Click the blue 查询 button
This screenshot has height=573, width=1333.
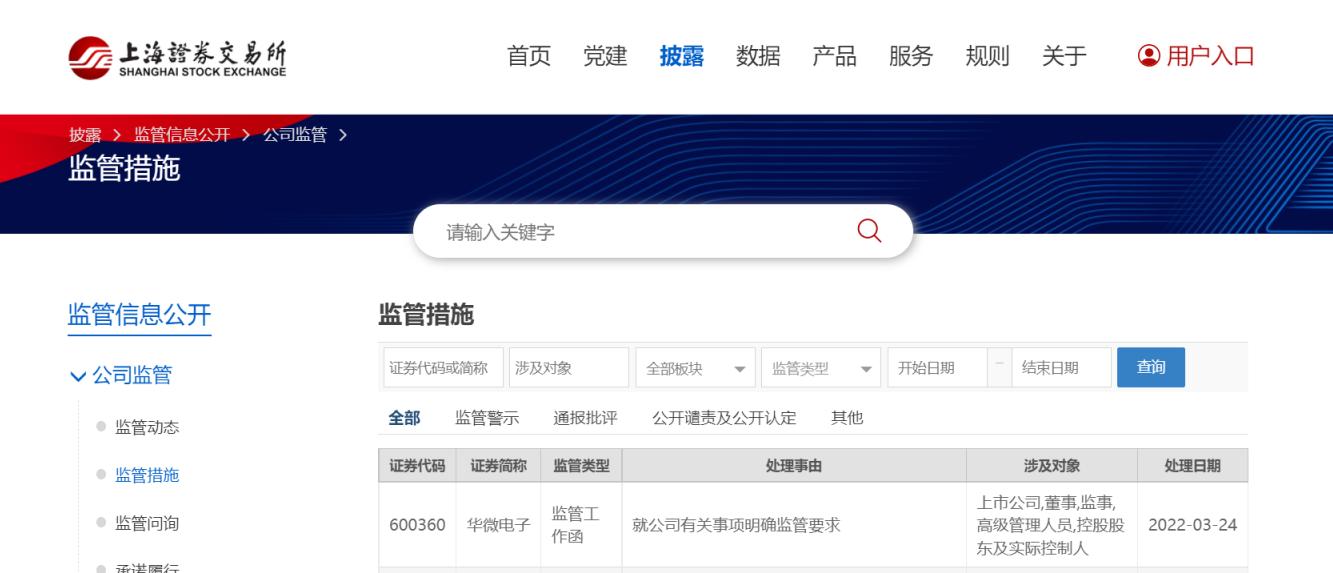point(1151,367)
